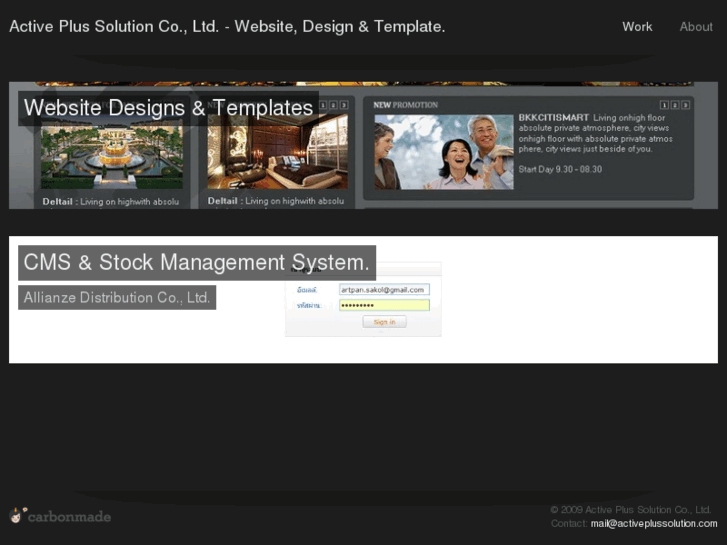Click the Active Plus Solution site title

click(227, 26)
